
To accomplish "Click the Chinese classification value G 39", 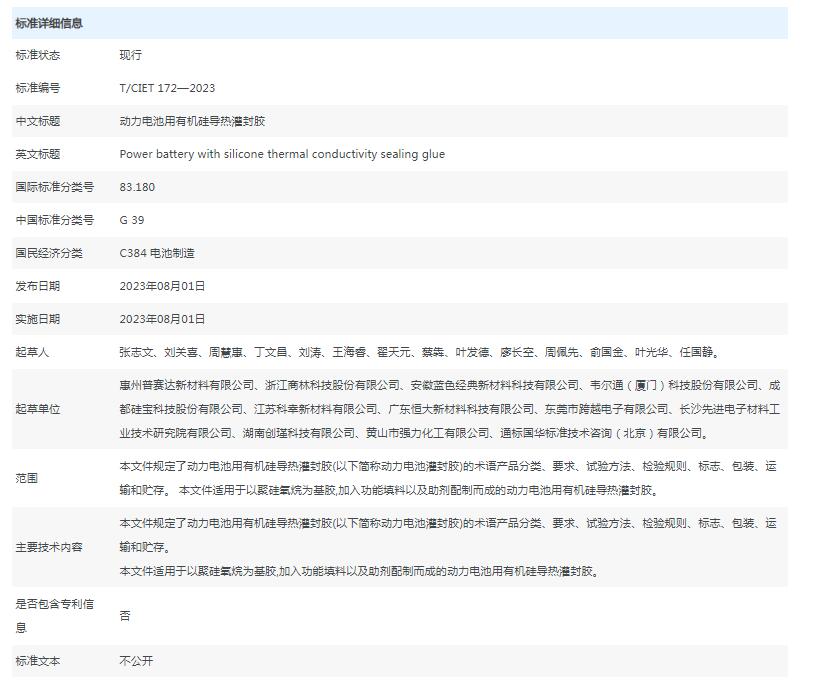I will pyautogui.click(x=132, y=220).
